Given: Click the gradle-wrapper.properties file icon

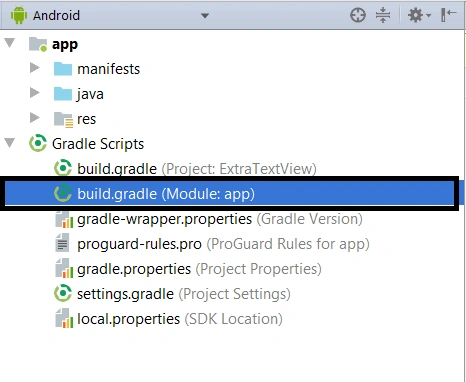Looking at the screenshot, I should click(x=64, y=219).
